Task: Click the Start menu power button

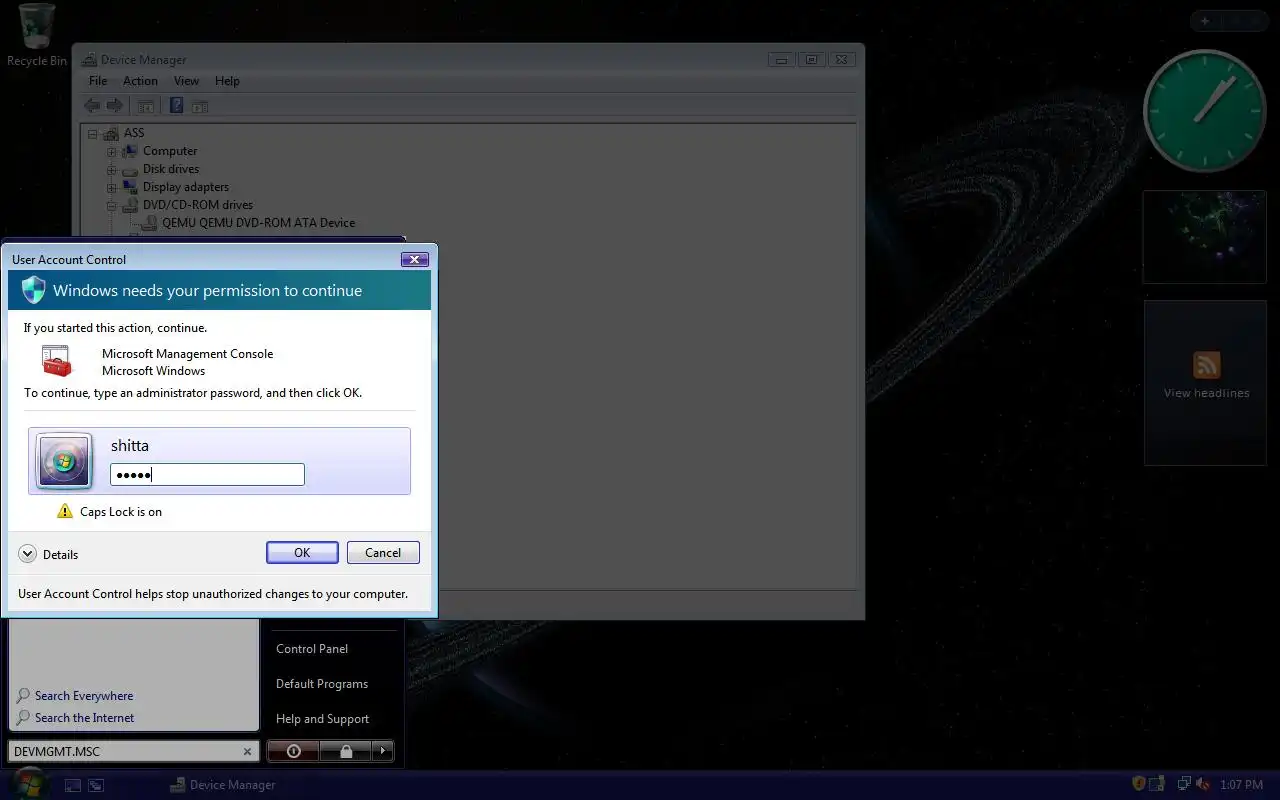Action: [294, 751]
